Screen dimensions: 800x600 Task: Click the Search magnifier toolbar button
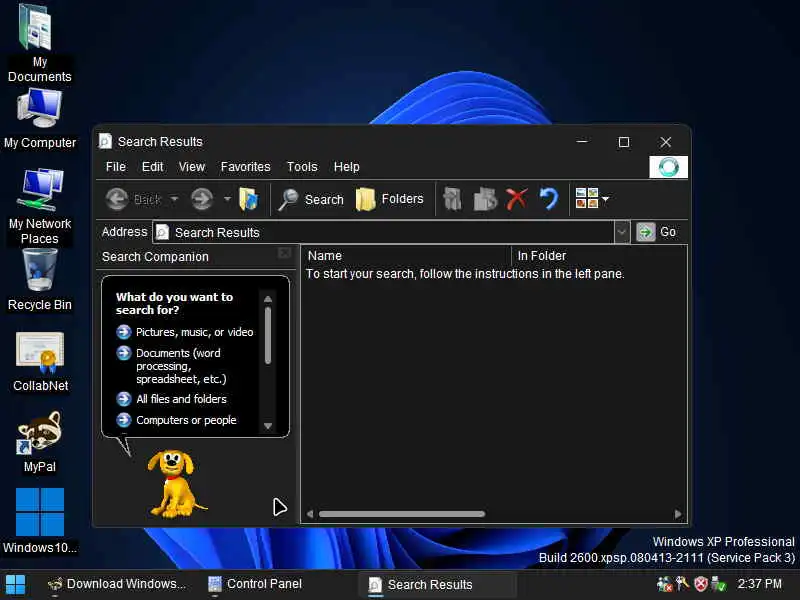[311, 199]
